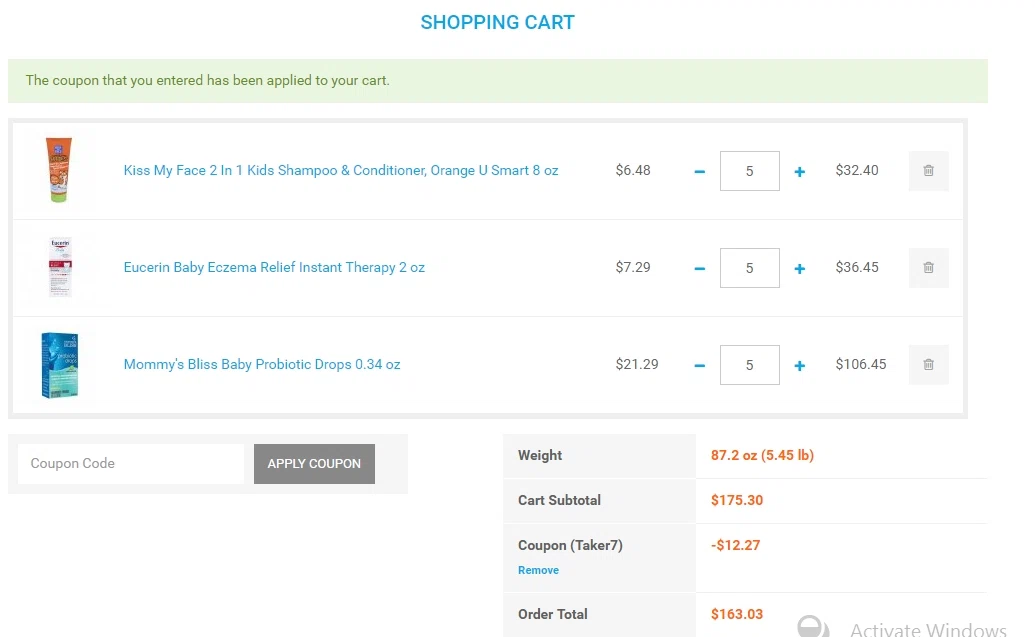Open Kiss My Face Kids Shampoo product link

(x=341, y=170)
